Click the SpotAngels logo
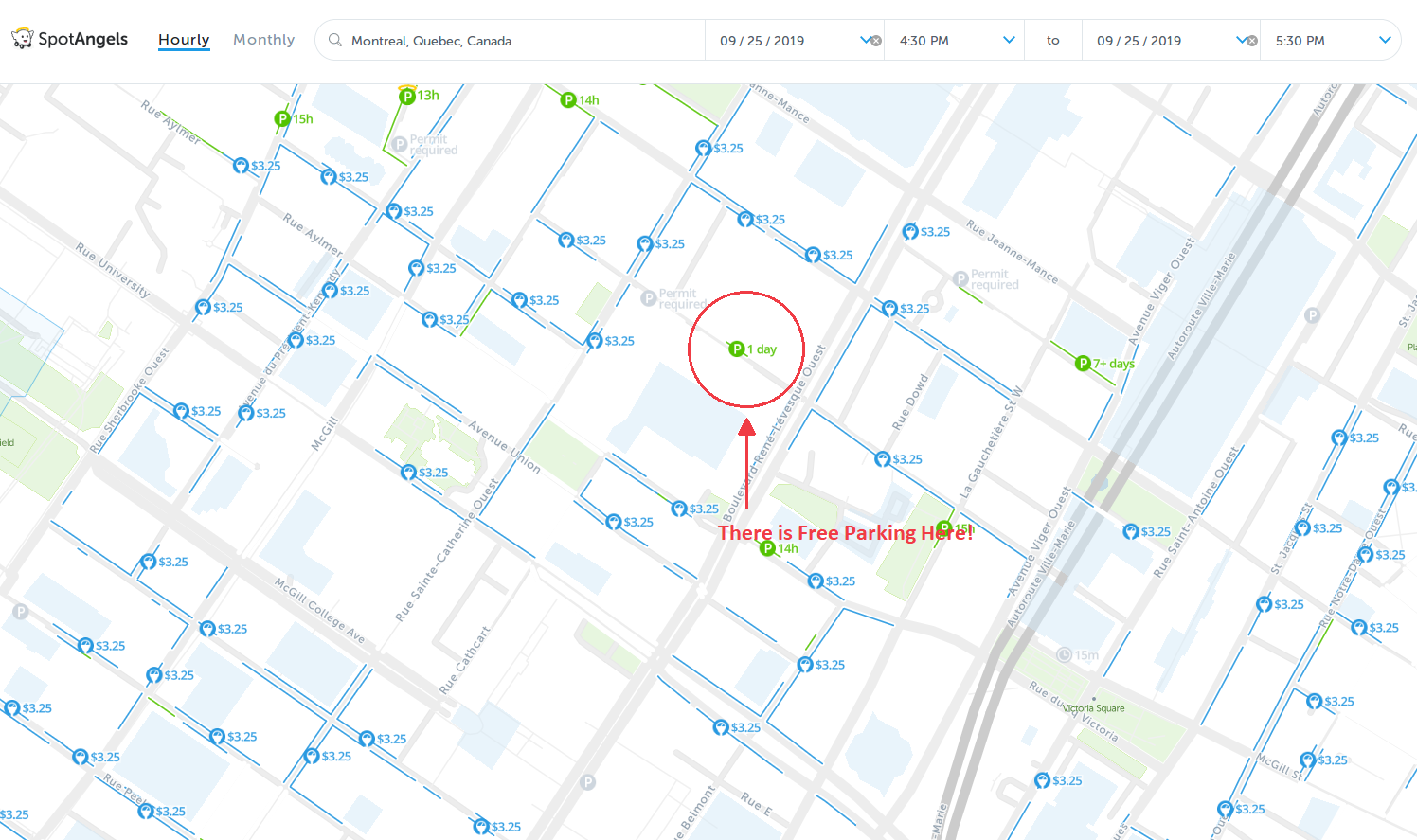The image size is (1417, 840). [70, 39]
